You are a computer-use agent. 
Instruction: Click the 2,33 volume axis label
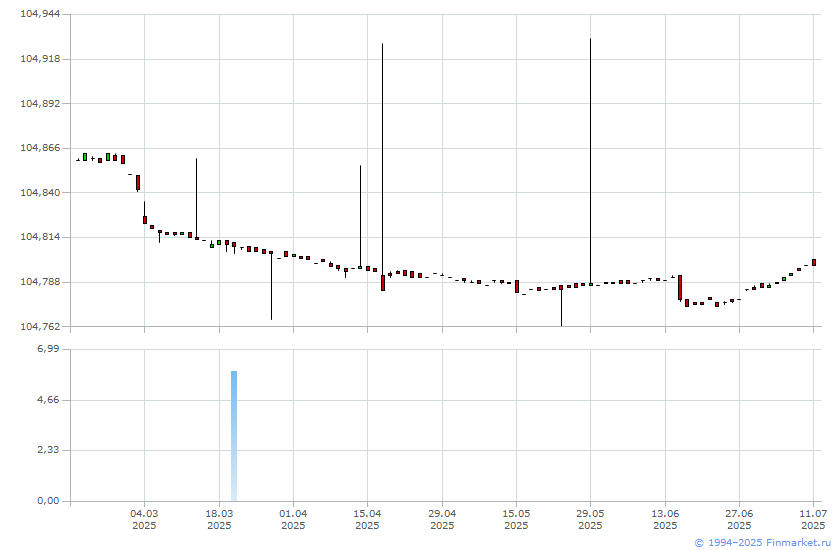click(48, 450)
